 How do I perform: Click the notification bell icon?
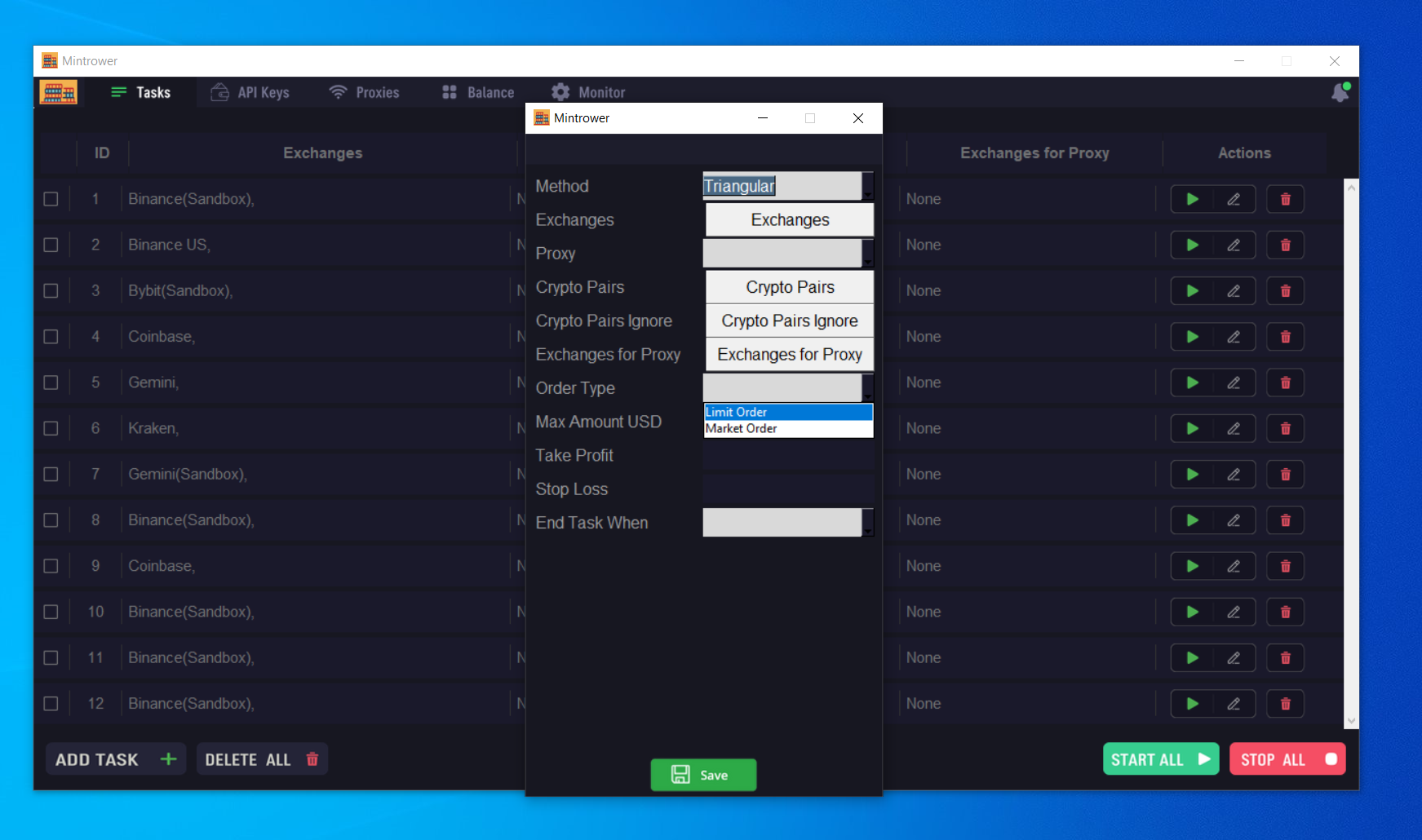click(1340, 93)
